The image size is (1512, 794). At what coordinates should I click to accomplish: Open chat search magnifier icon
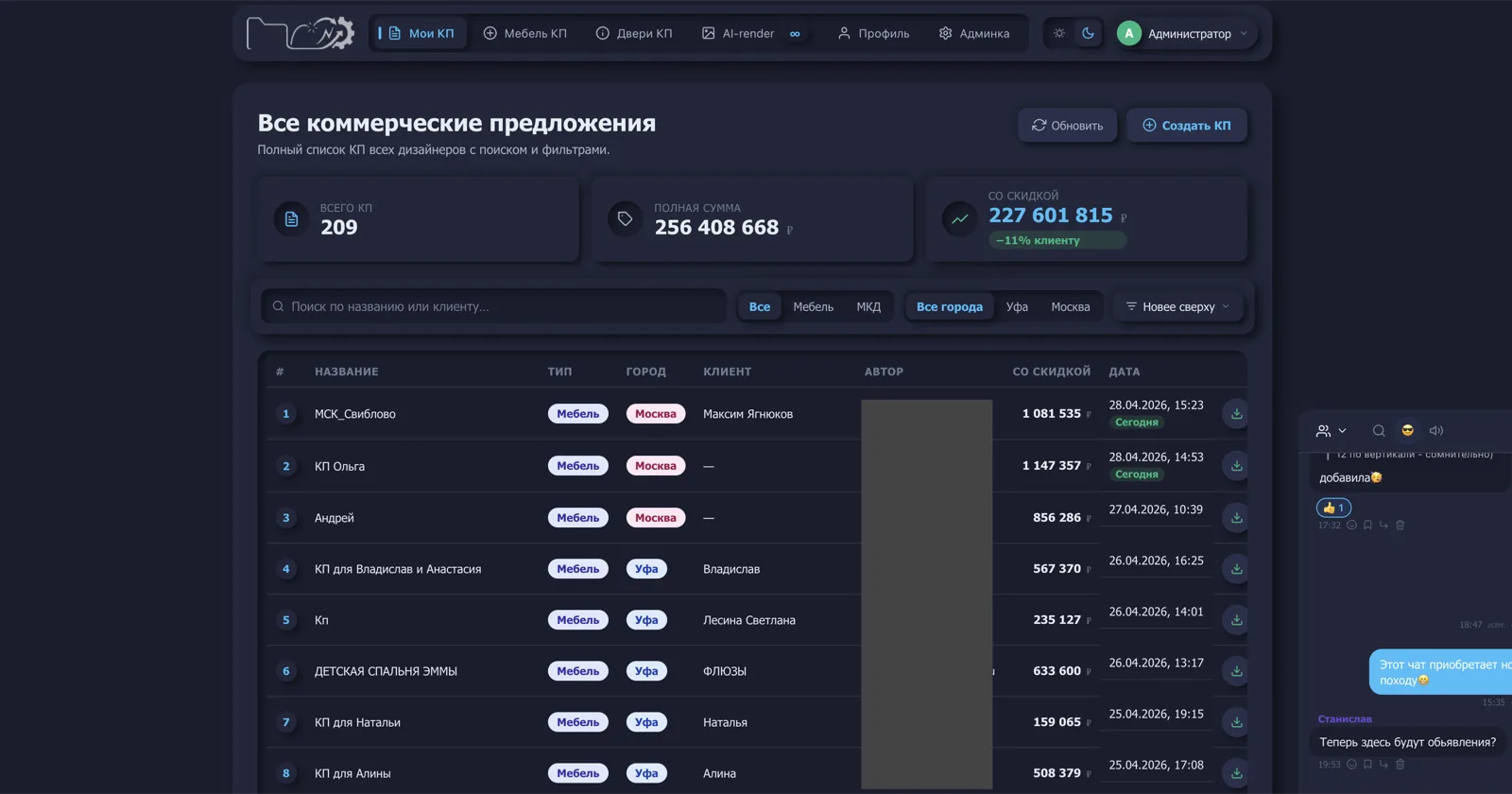click(x=1379, y=430)
